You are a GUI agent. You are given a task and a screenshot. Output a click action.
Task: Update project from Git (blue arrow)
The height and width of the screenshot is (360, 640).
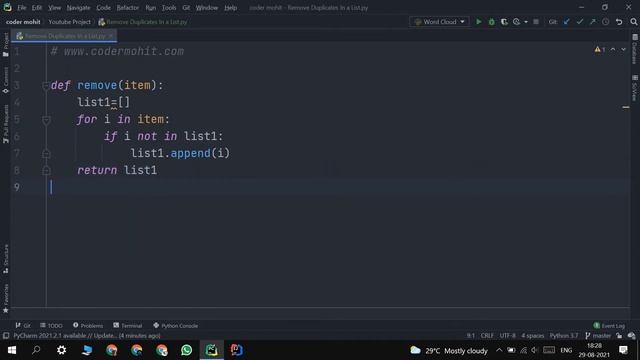[567, 22]
